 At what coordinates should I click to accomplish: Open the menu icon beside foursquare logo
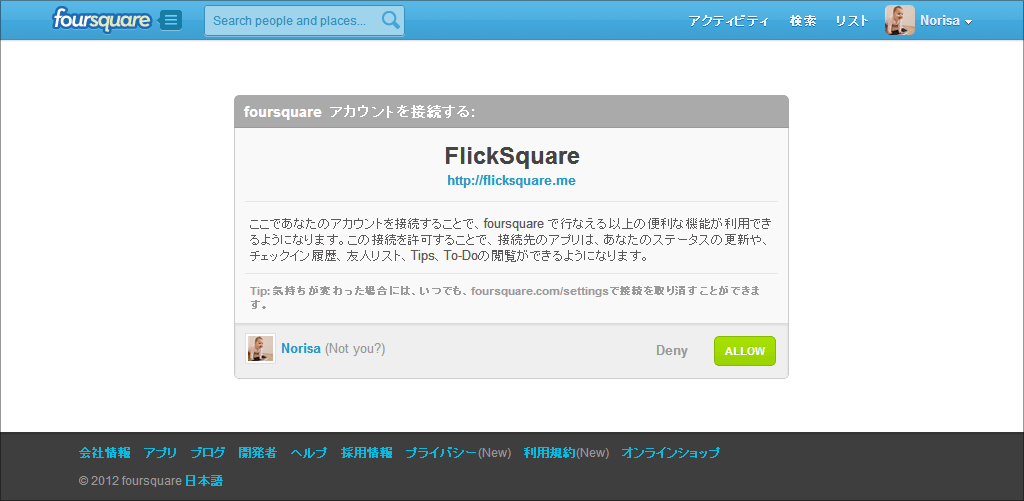[x=170, y=20]
